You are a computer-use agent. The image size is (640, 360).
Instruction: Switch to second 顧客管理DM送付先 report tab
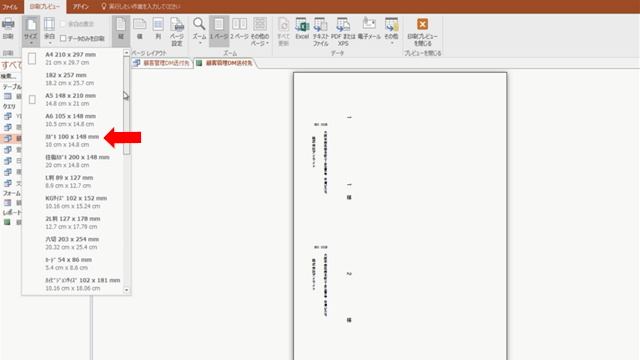(225, 63)
